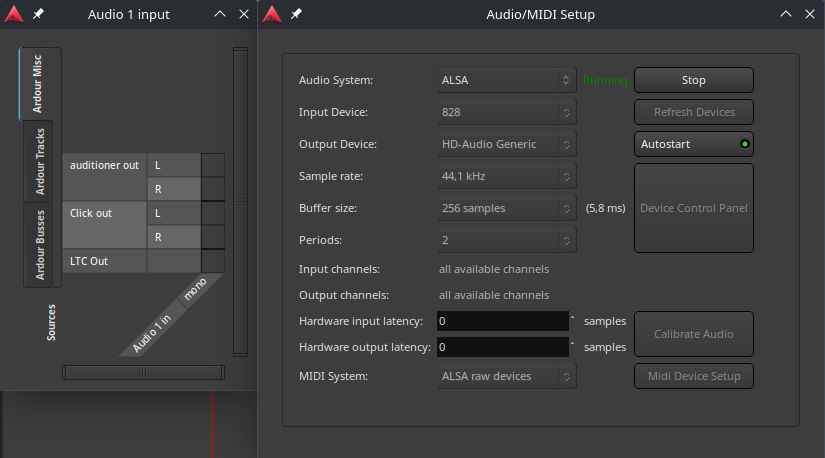Screen dimensions: 825x458
Task: Close the Audio 1 input window
Action: click(244, 14)
